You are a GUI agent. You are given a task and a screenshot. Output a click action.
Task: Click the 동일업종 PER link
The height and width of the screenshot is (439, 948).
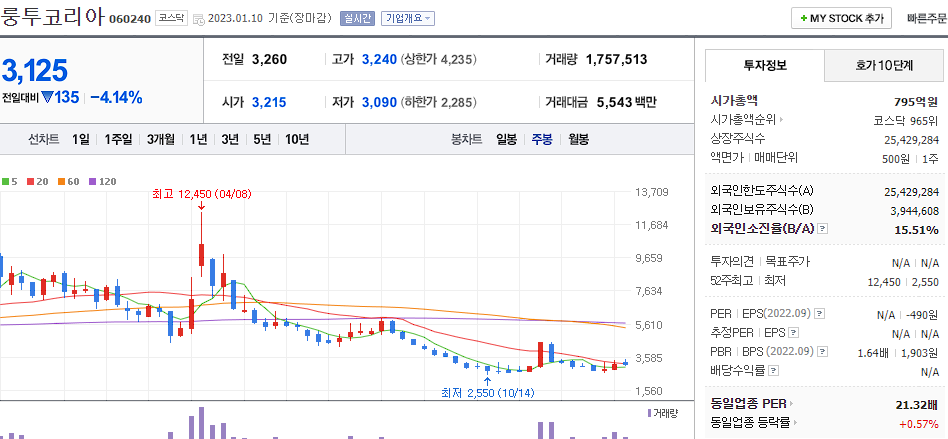(x=748, y=403)
